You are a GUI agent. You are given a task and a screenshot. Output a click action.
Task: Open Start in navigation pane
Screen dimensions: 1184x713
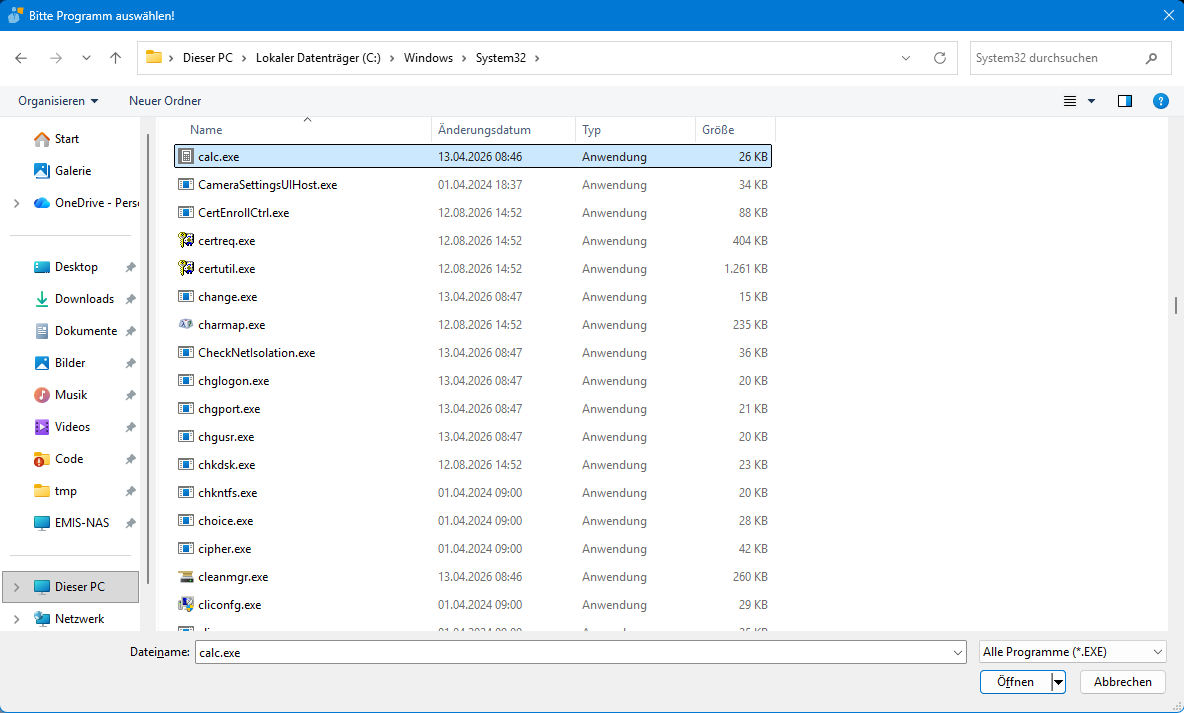pos(66,139)
